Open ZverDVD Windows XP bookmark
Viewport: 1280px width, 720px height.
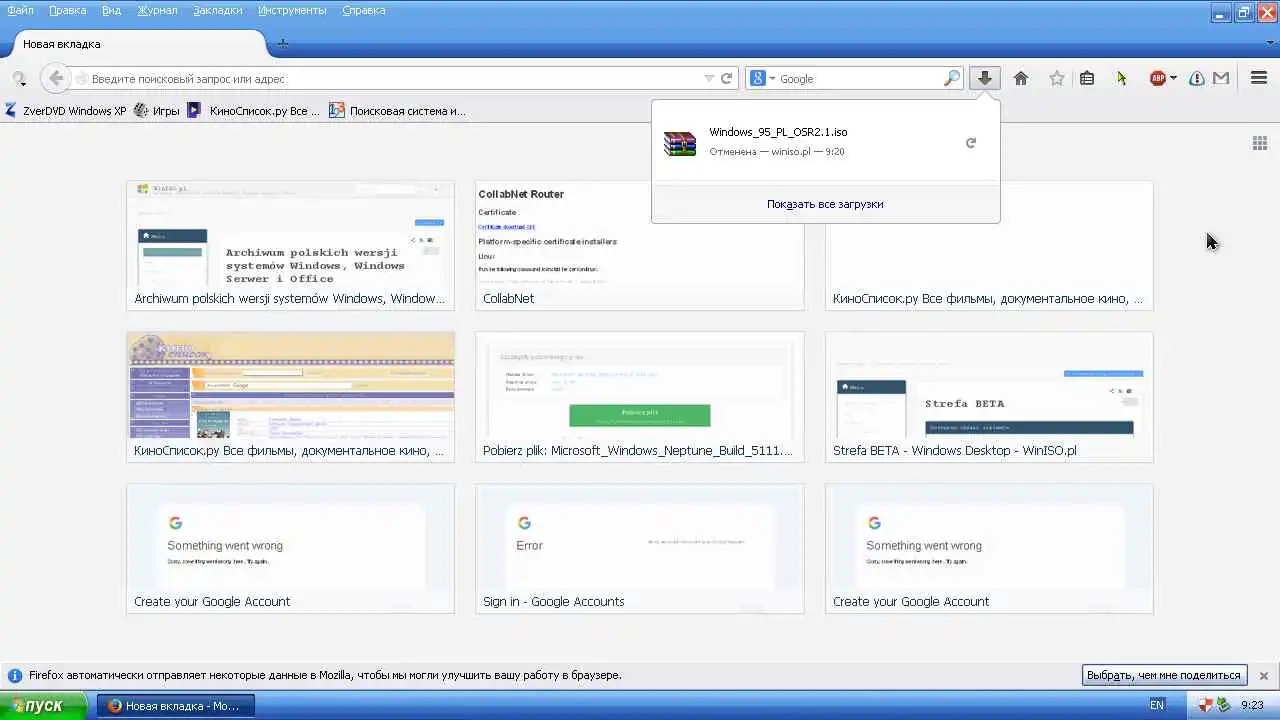66,111
